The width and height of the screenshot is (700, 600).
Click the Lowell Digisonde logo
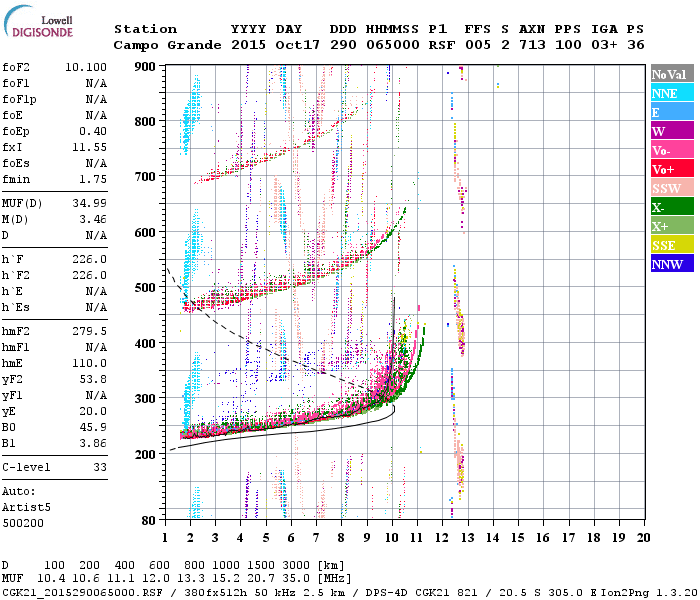[x=38, y=21]
